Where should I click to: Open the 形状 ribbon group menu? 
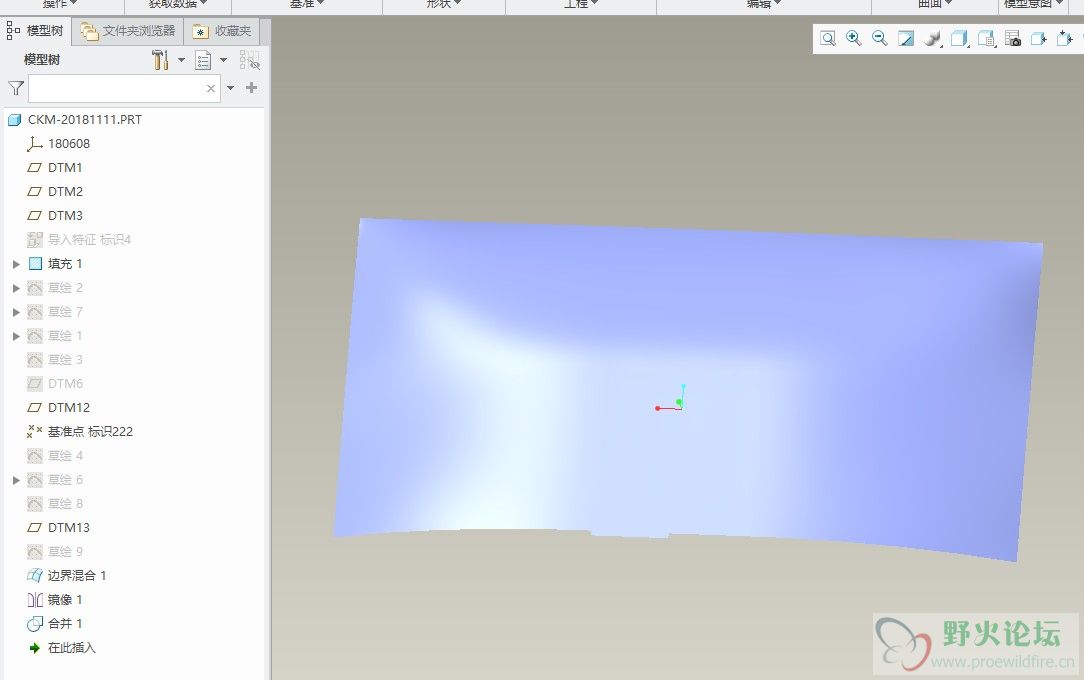tap(444, 4)
